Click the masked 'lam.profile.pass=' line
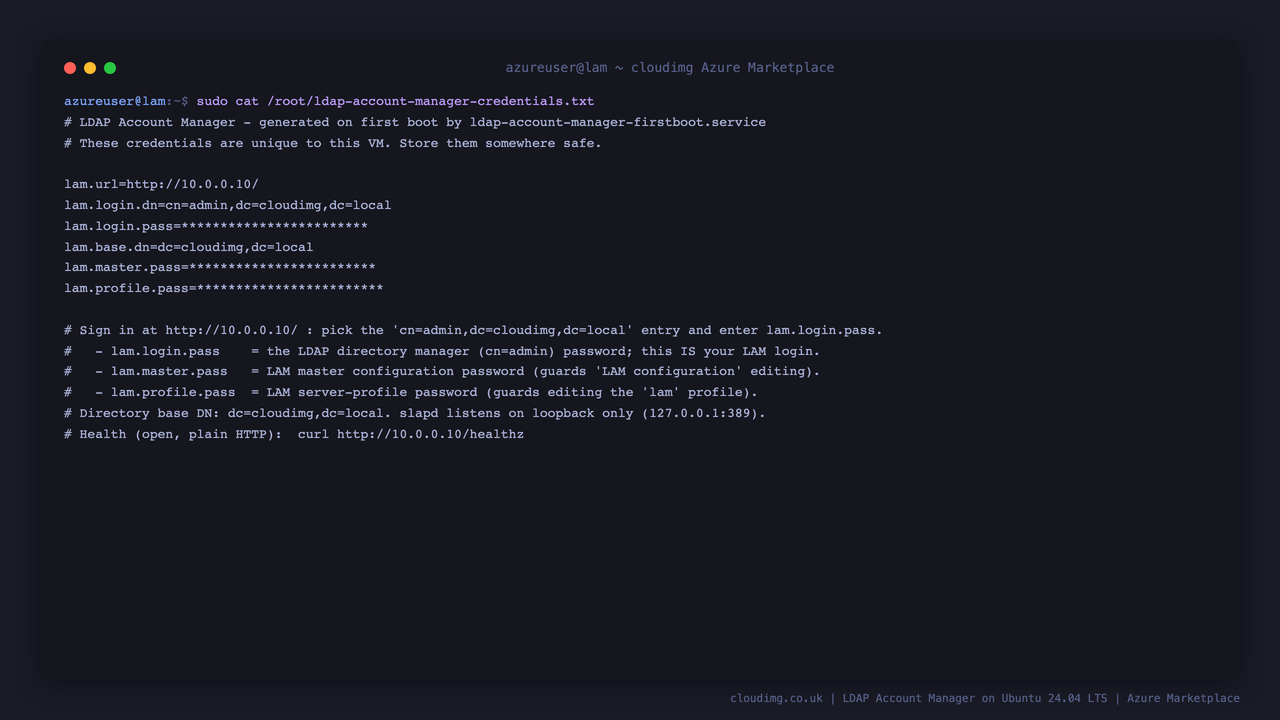Image resolution: width=1280 pixels, height=720 pixels. (x=224, y=288)
